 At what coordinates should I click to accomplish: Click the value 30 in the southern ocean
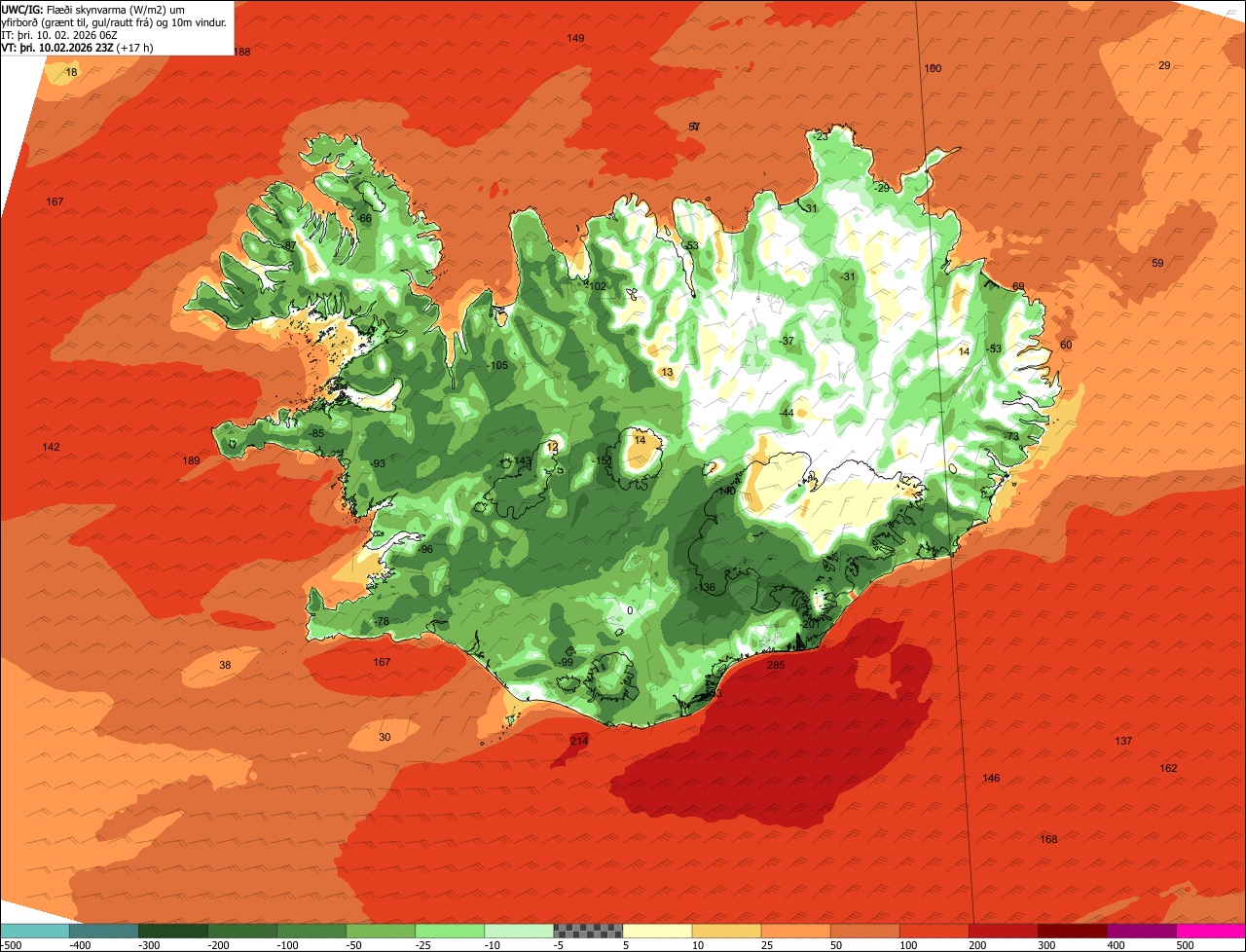pos(385,737)
